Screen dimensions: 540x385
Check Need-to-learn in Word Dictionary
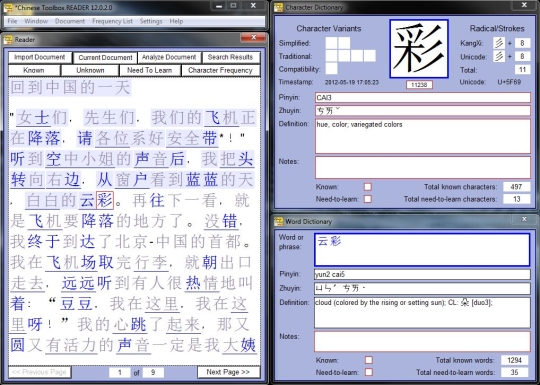[368, 372]
